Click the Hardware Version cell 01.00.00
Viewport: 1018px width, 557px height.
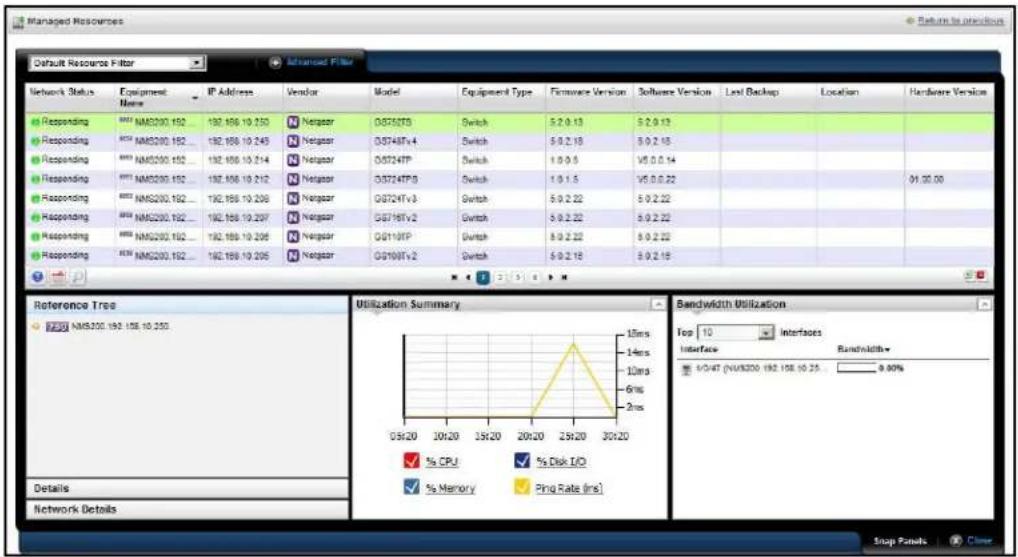tap(926, 179)
